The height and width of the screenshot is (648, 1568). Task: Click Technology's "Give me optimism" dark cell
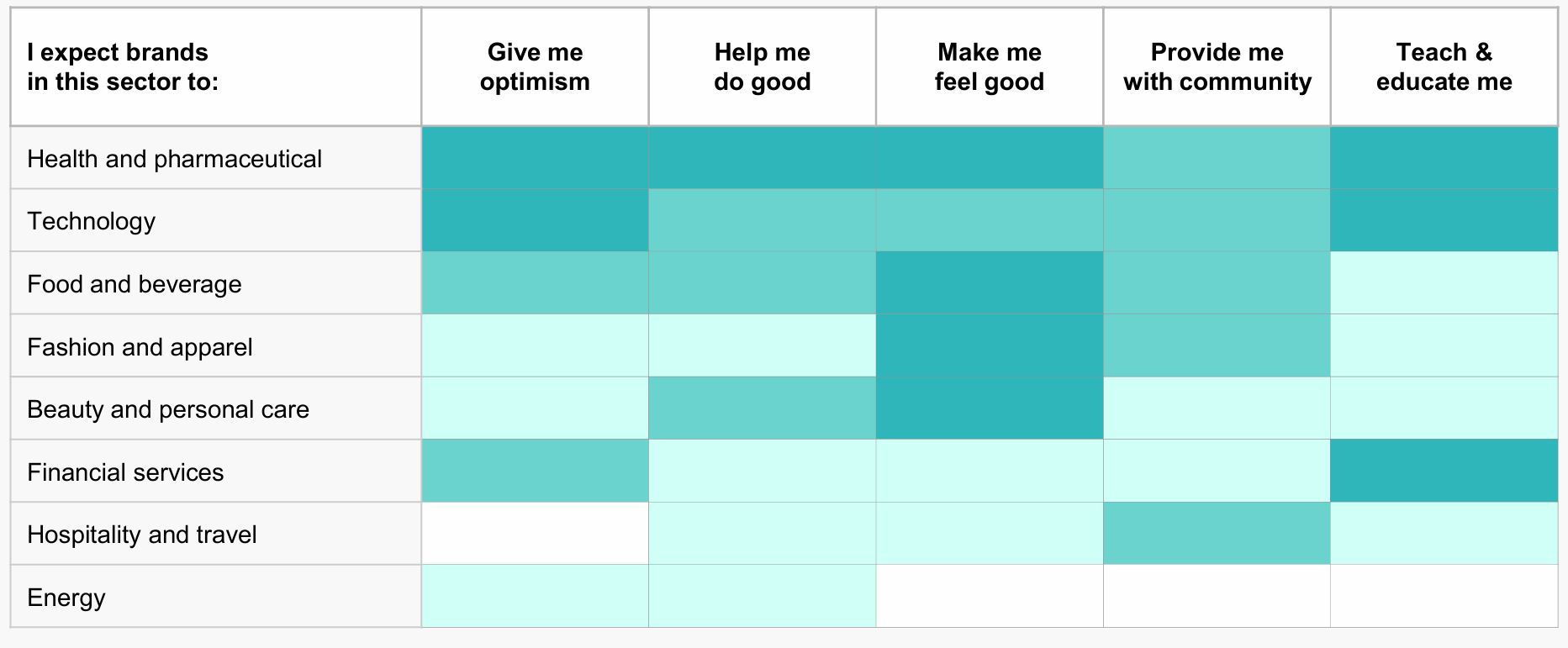(535, 220)
